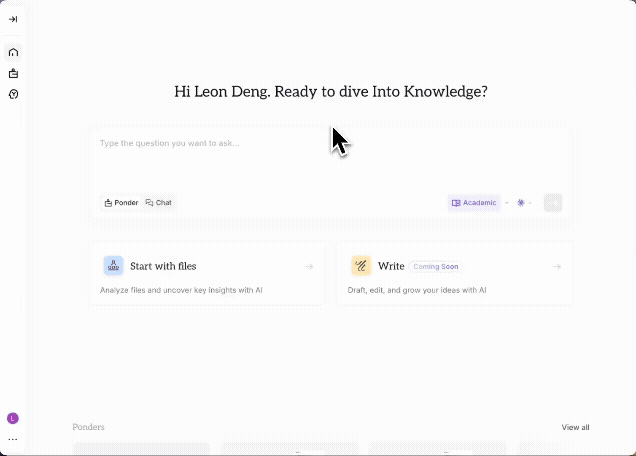Open the Start with files card
The image size is (636, 456).
point(207,275)
